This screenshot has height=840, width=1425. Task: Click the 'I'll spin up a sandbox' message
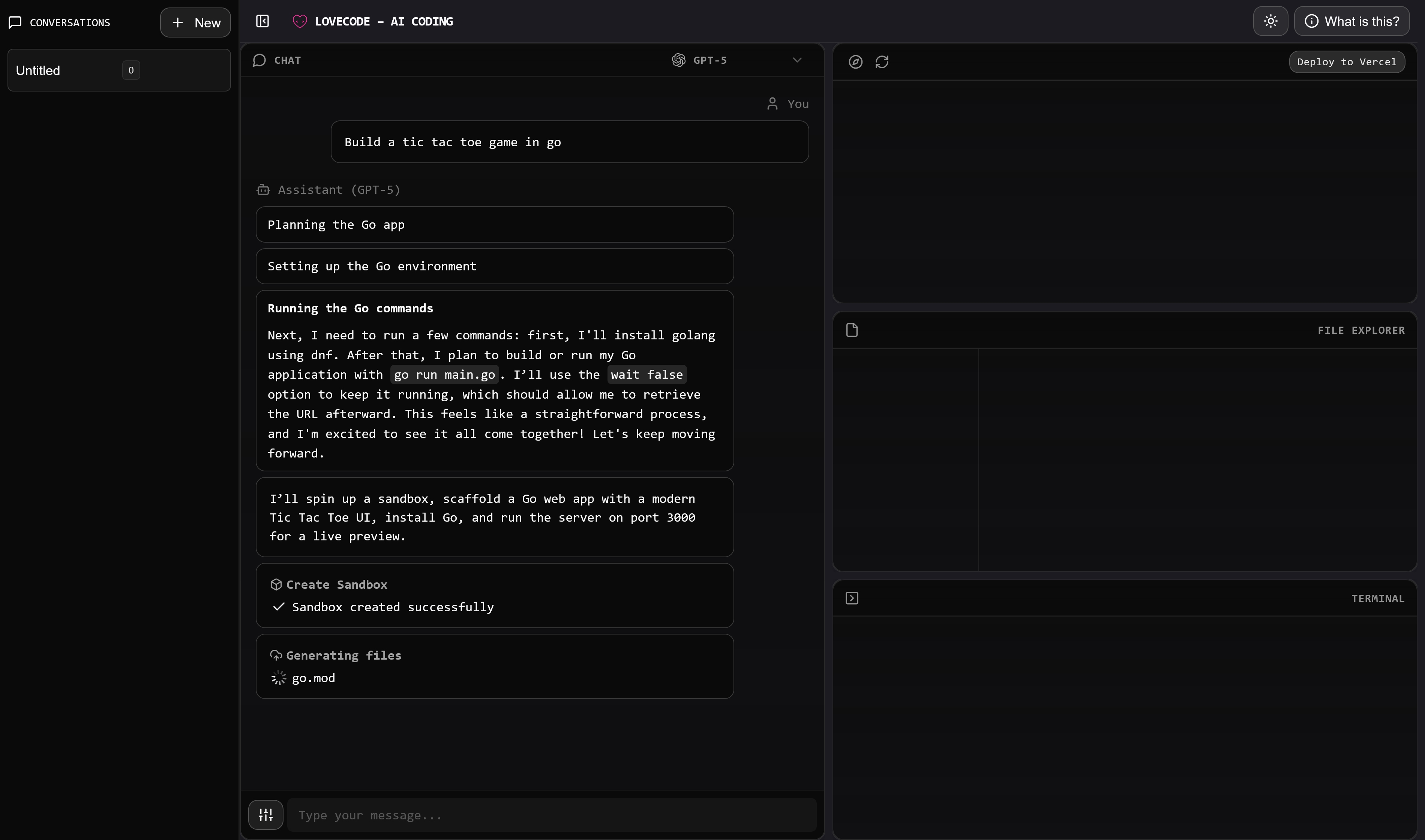495,517
